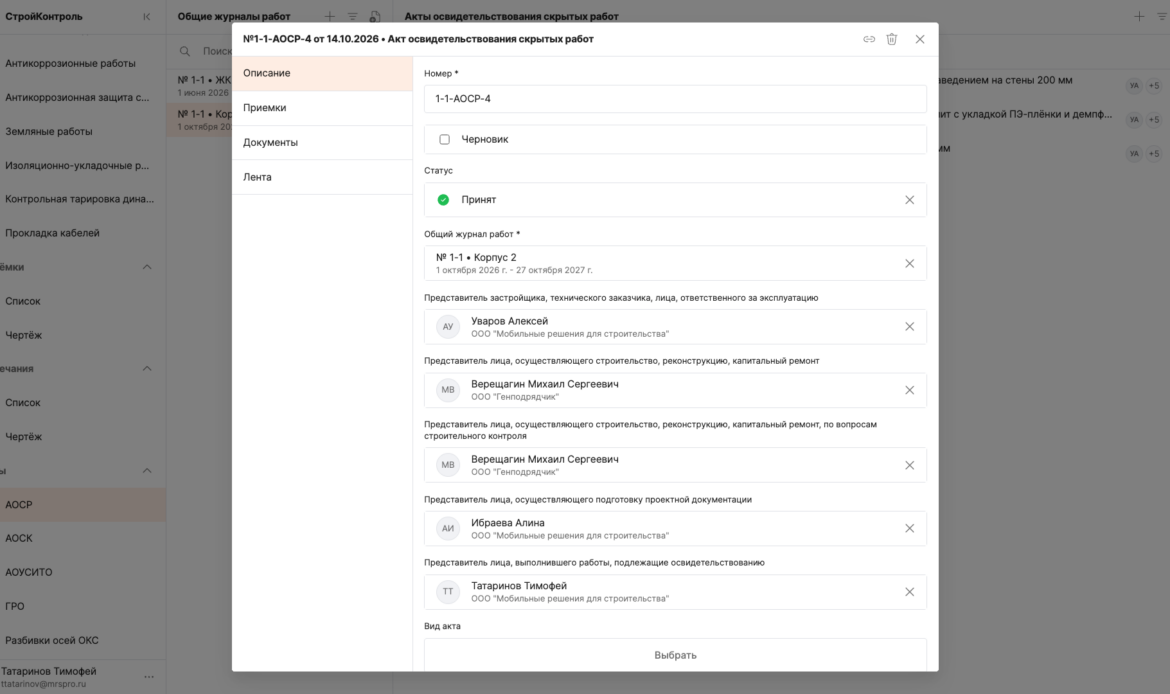1170x694 pixels.
Task: Toggle the Черновик checkbox
Action: tap(445, 140)
